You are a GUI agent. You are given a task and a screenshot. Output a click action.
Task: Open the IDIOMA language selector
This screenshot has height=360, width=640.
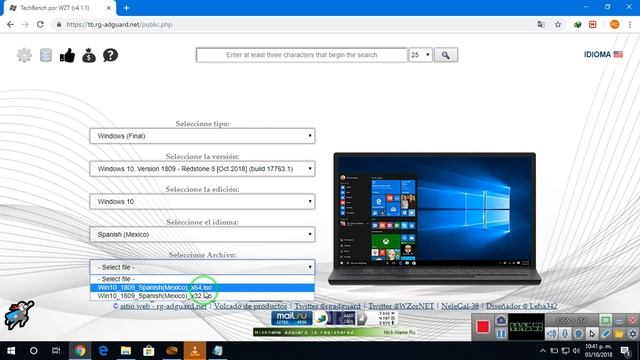[603, 54]
